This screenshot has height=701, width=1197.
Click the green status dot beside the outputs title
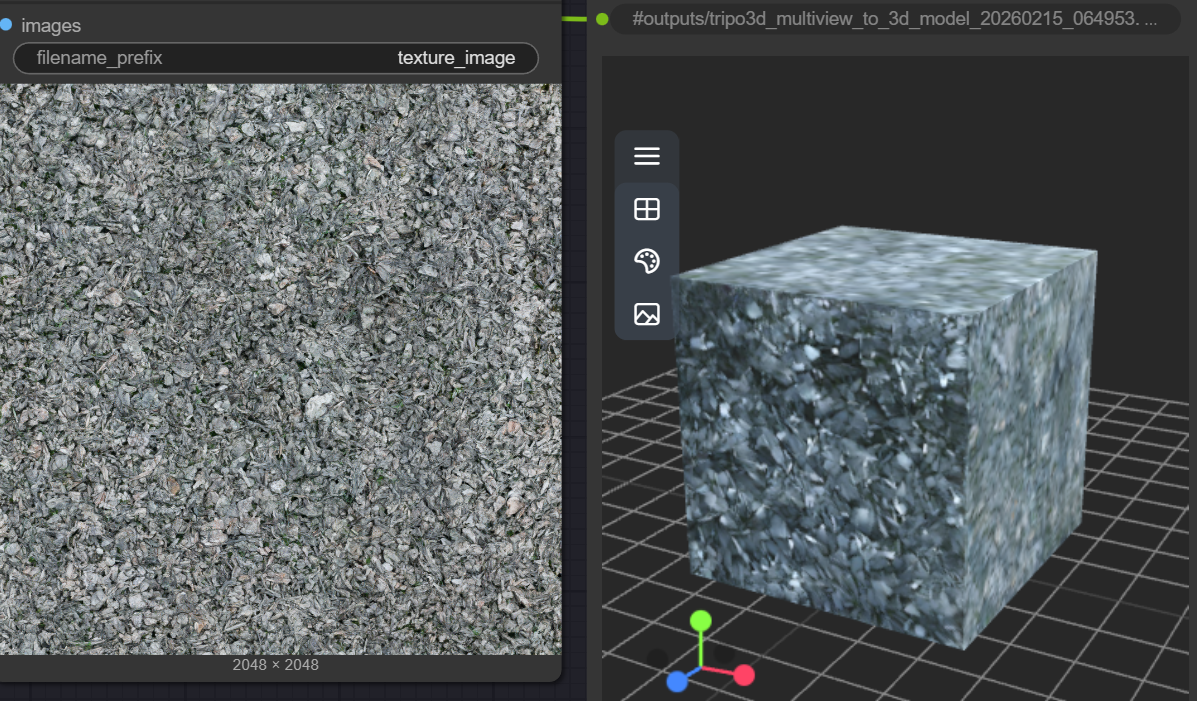tap(601, 18)
